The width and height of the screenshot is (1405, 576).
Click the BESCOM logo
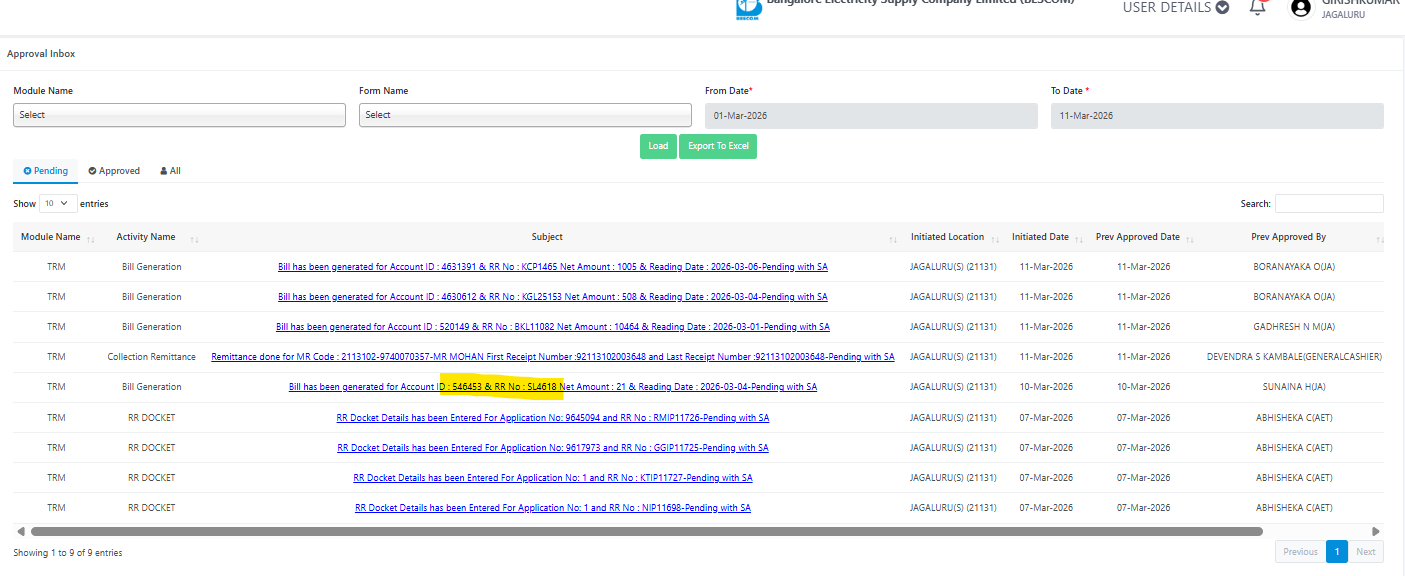pos(747,9)
